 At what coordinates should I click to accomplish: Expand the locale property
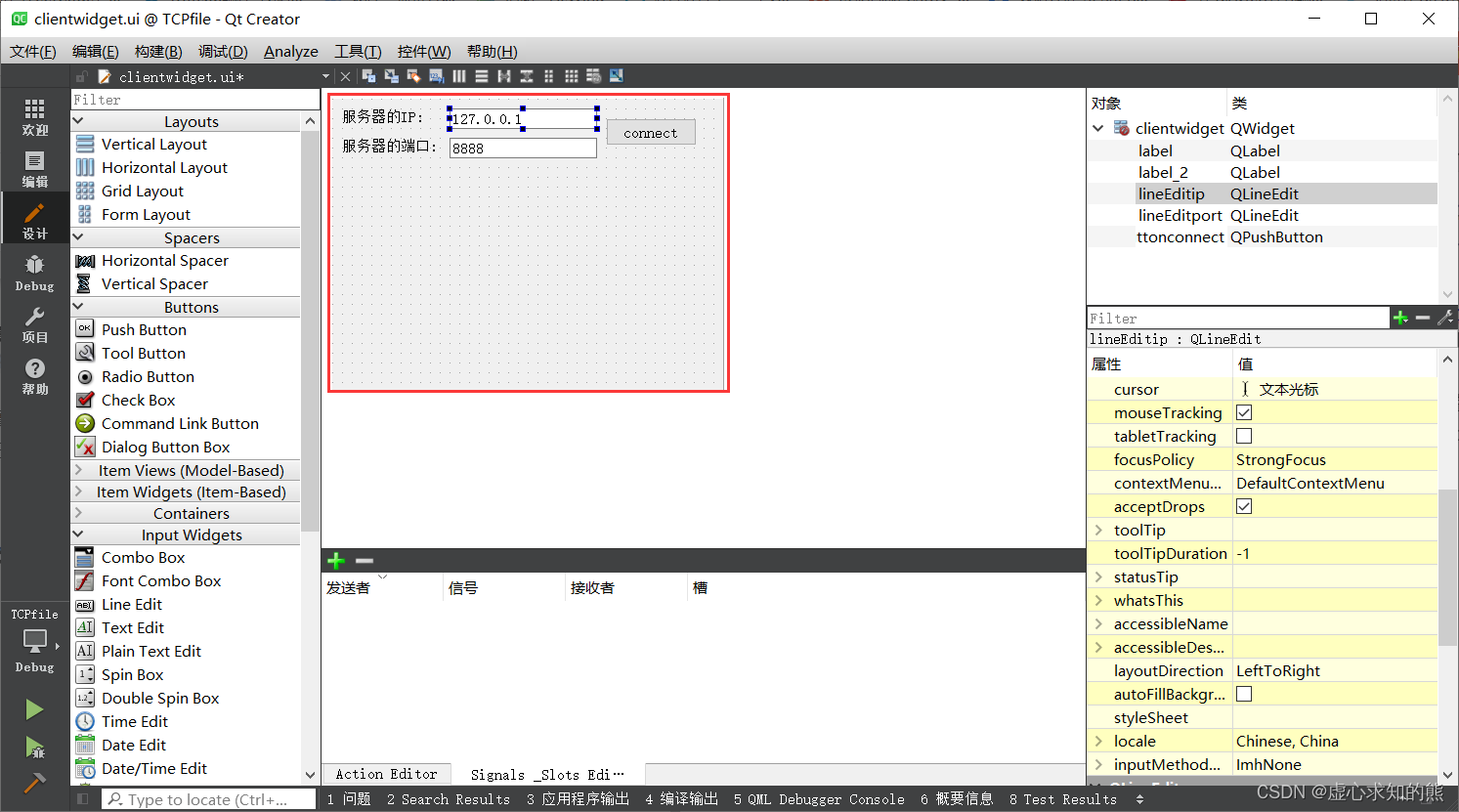pos(1098,741)
